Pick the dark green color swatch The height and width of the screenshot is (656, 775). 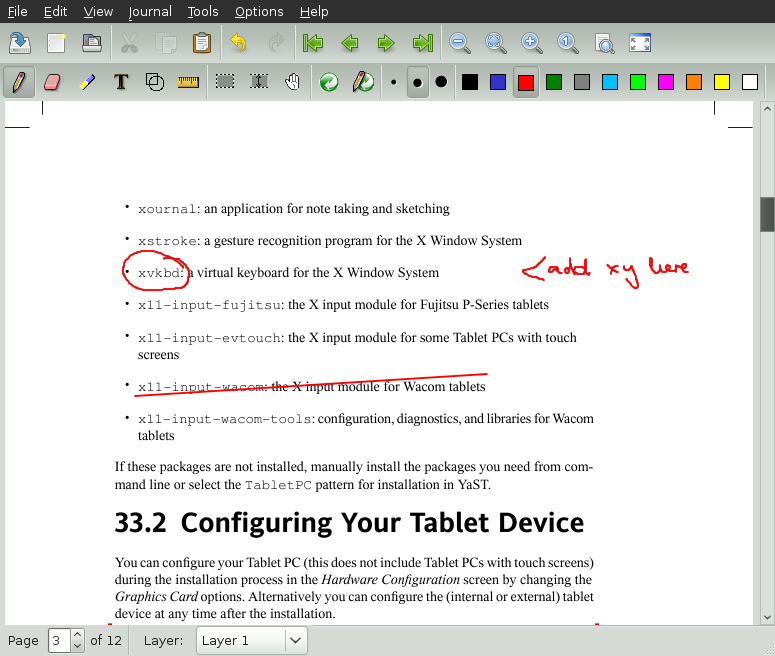click(554, 82)
